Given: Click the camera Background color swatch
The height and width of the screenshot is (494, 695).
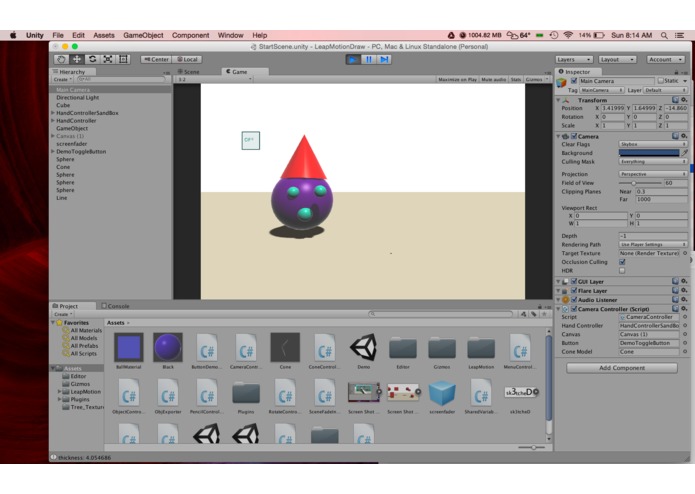Looking at the screenshot, I should coord(649,153).
